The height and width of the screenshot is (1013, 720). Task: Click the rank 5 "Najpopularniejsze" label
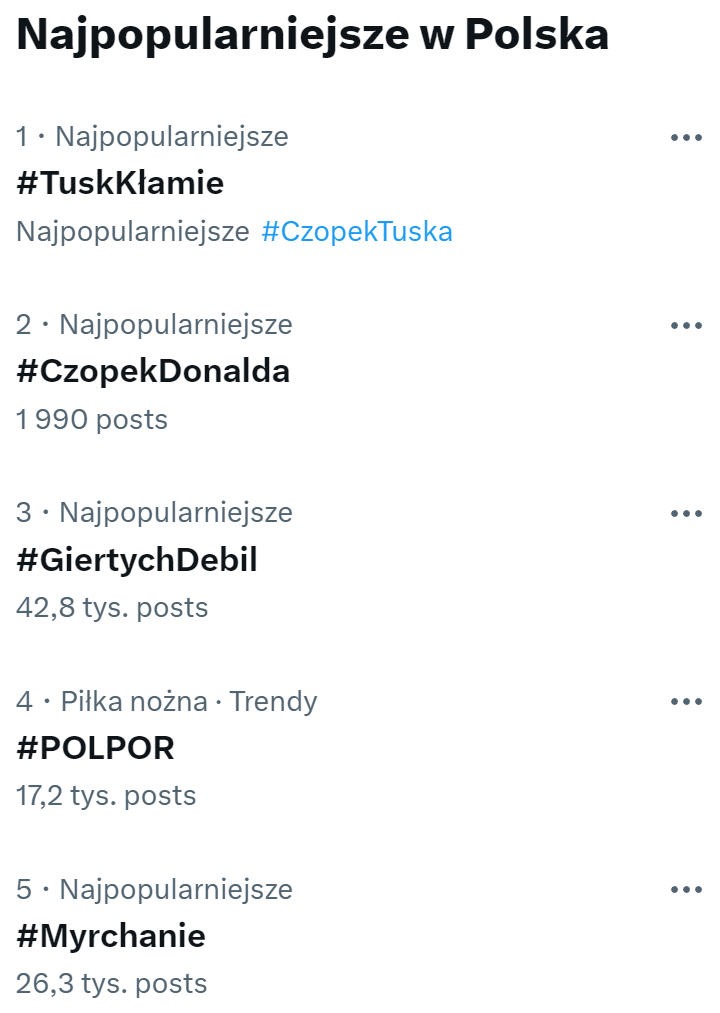pos(176,889)
